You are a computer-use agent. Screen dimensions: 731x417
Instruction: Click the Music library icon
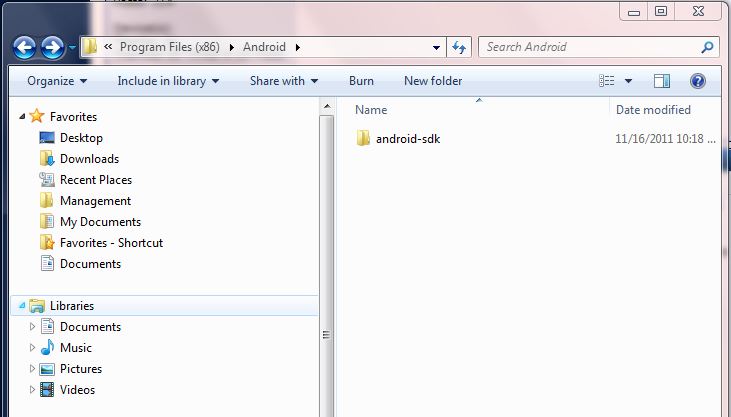click(47, 348)
